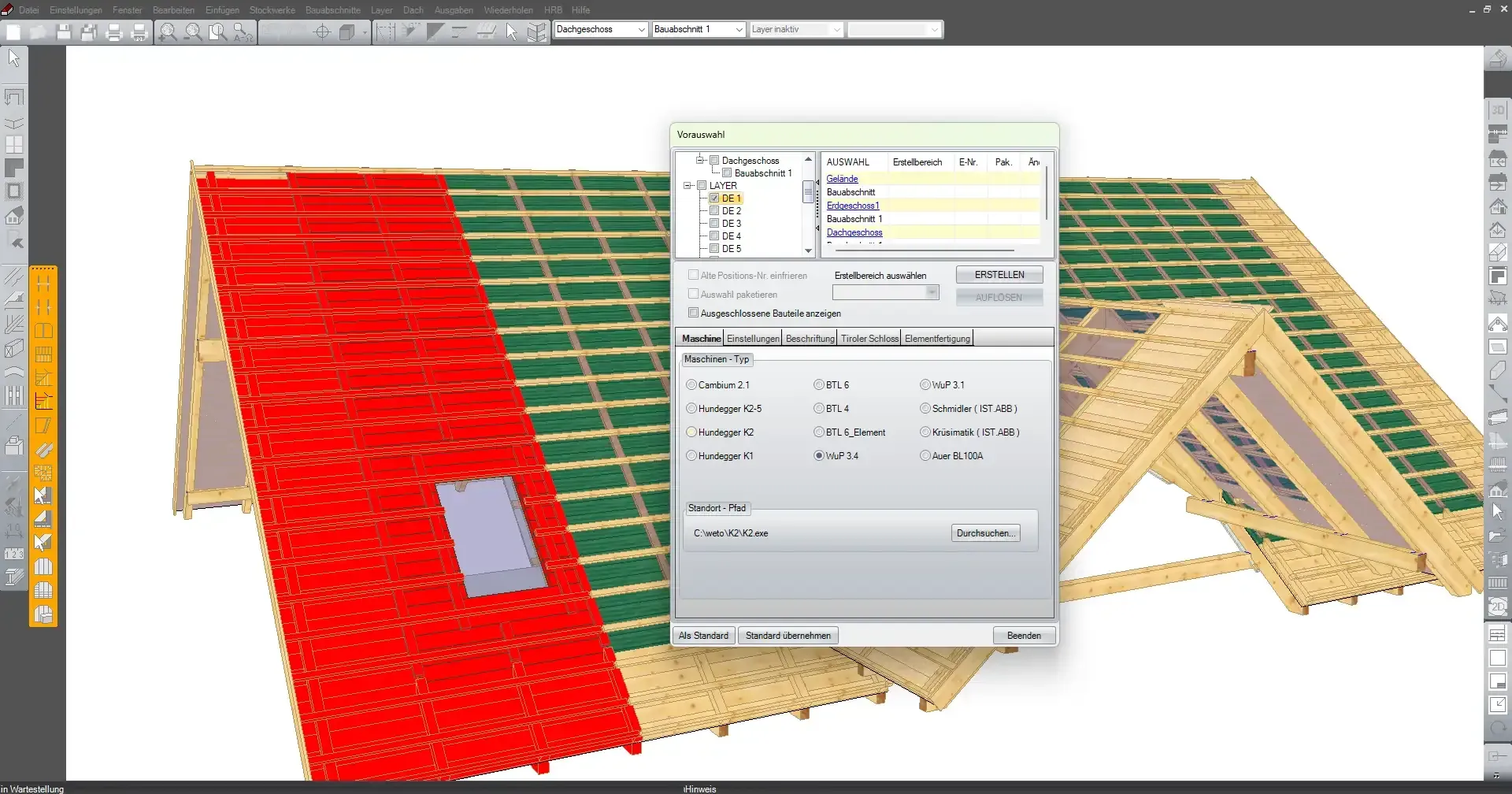The height and width of the screenshot is (794, 1512).
Task: Open the Bauabschnitt 1 dropdown
Action: coord(739,30)
